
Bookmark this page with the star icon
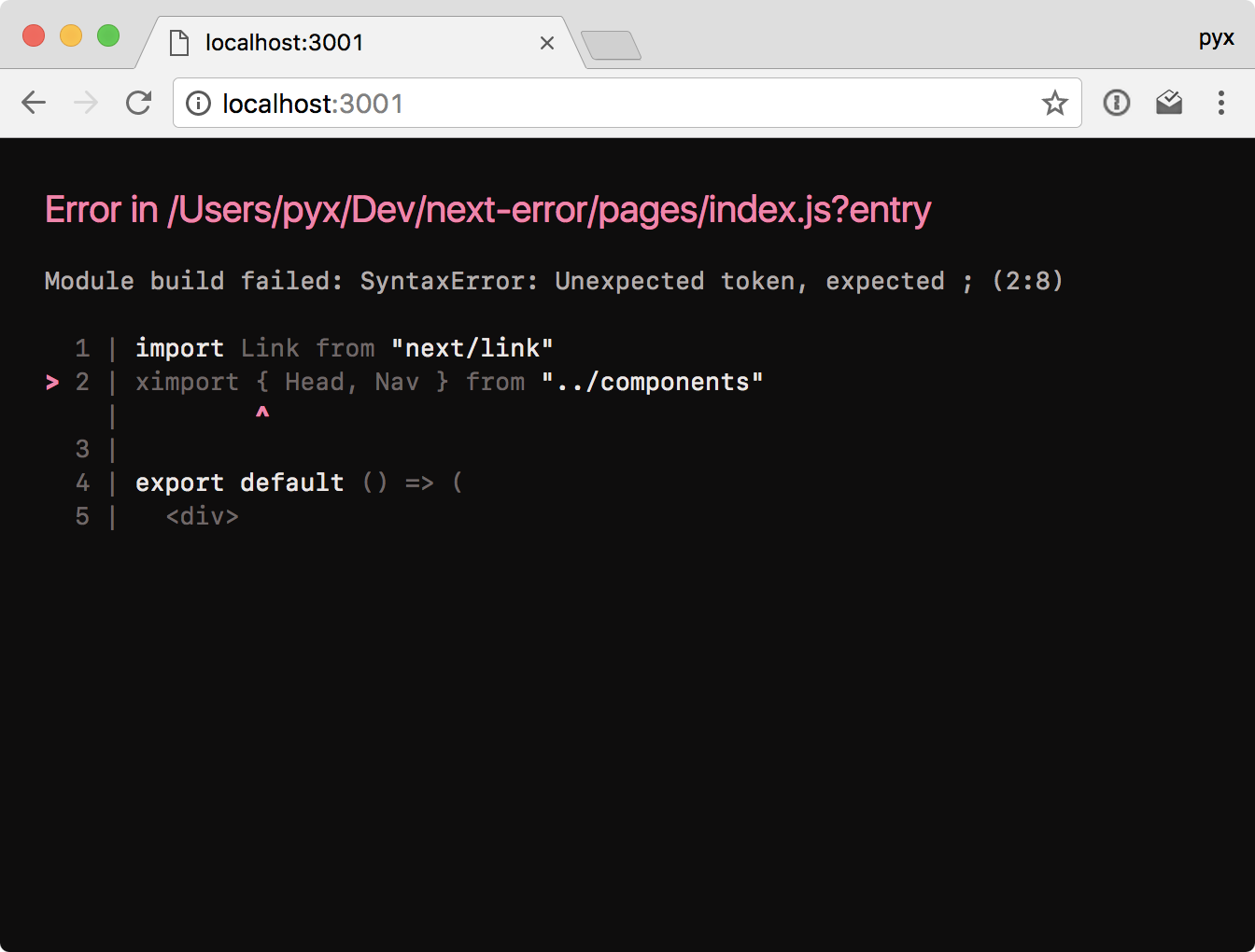pos(1055,103)
